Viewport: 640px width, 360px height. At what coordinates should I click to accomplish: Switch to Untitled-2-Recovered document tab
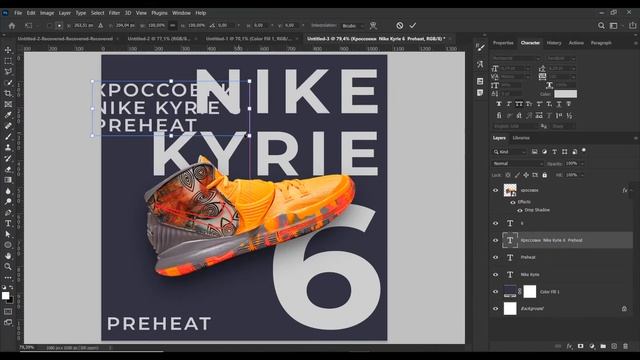click(65, 39)
